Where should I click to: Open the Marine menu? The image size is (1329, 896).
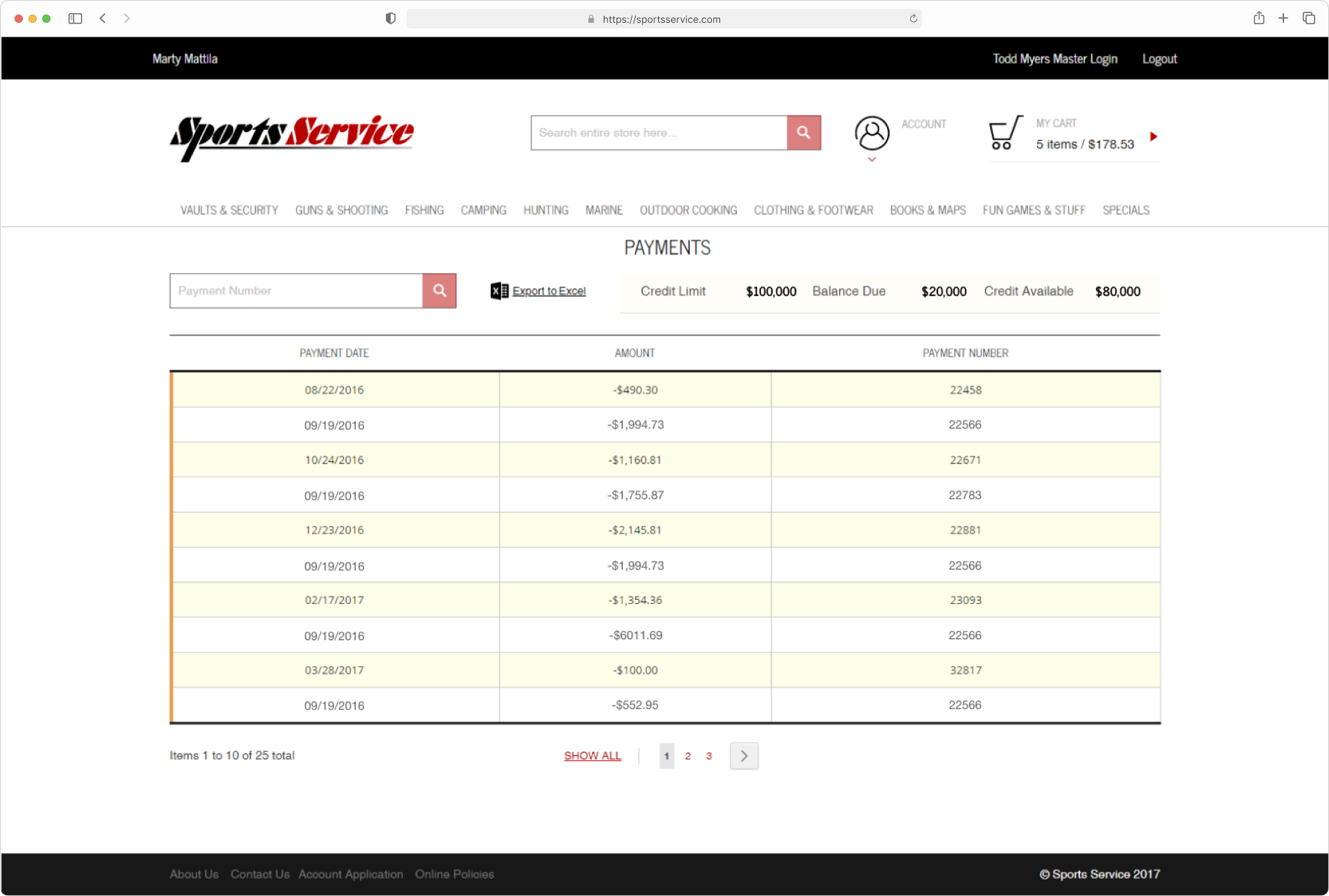(604, 210)
